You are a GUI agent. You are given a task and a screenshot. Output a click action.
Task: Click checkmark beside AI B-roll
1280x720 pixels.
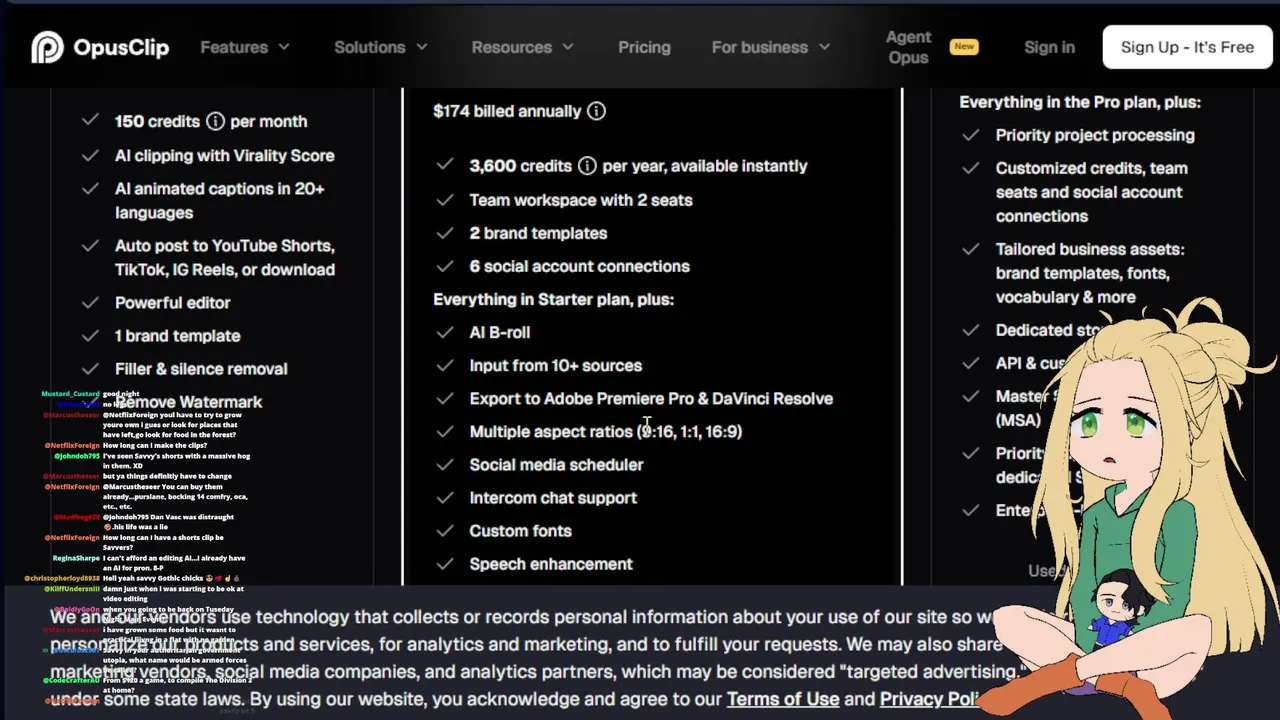tap(445, 332)
